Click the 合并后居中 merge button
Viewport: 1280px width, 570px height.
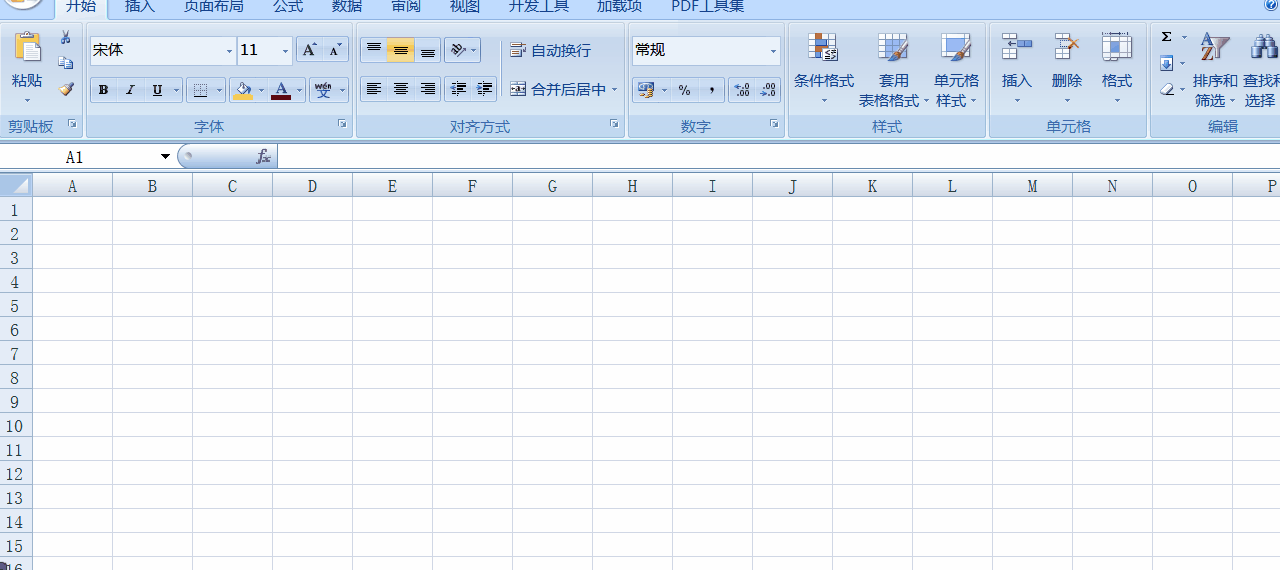[558, 90]
